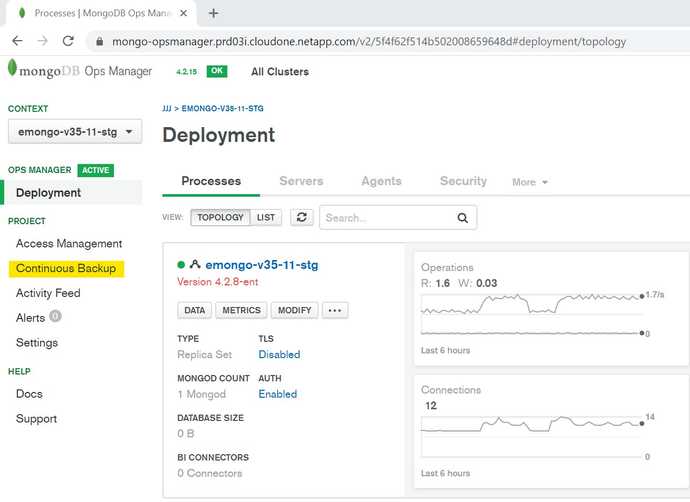Click the EMONGO-V35-11-STG breadcrumb link
Image resolution: width=690 pixels, height=502 pixels.
222,108
